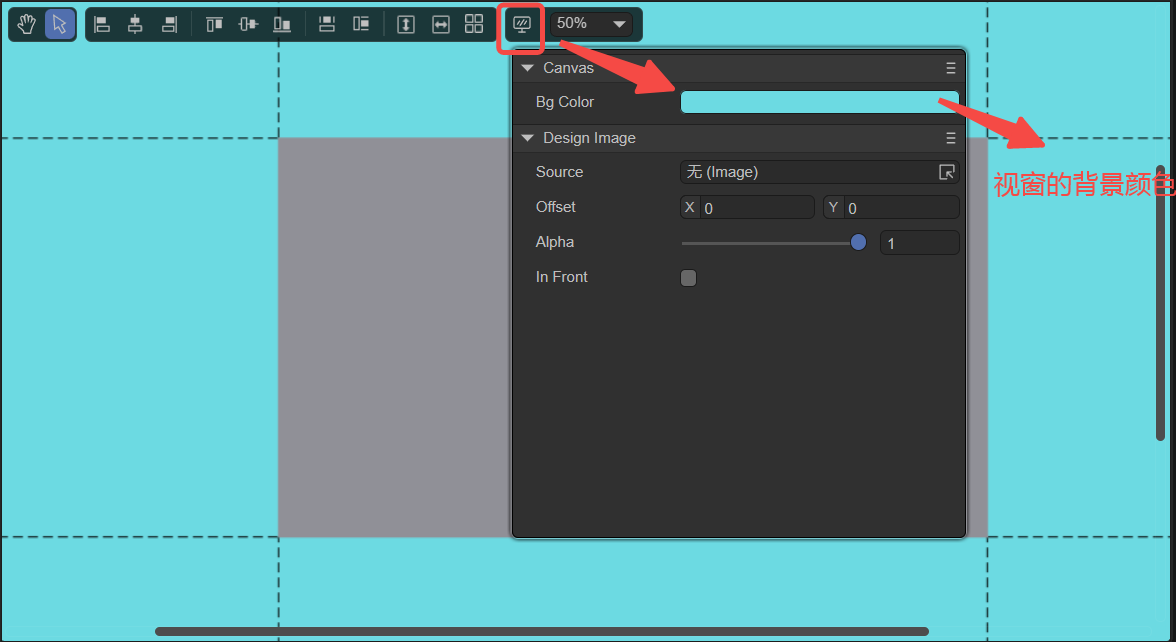Select the hand pan tool

click(27, 24)
